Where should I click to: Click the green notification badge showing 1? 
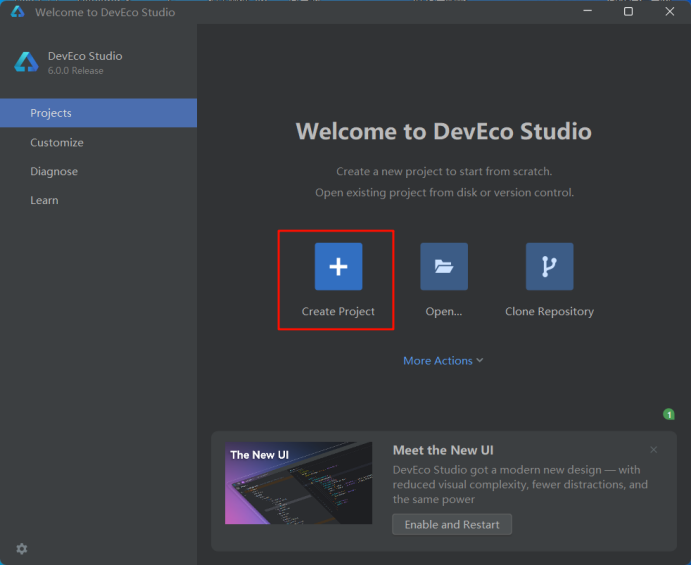click(x=669, y=414)
